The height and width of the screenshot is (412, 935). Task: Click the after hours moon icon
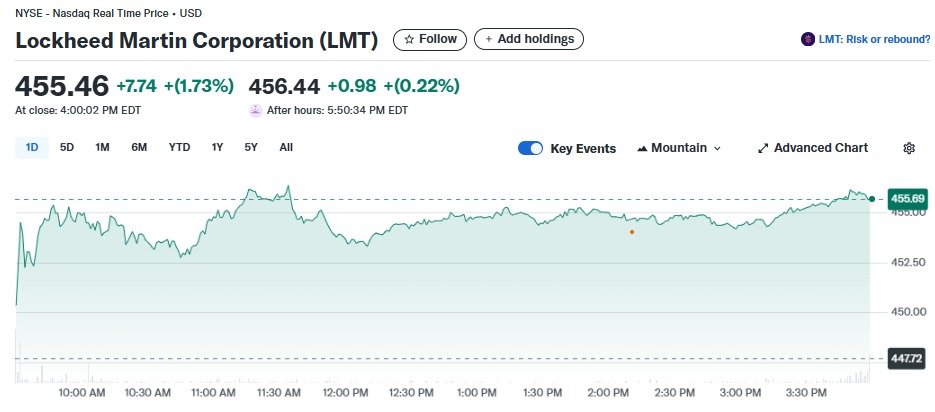coord(256,110)
